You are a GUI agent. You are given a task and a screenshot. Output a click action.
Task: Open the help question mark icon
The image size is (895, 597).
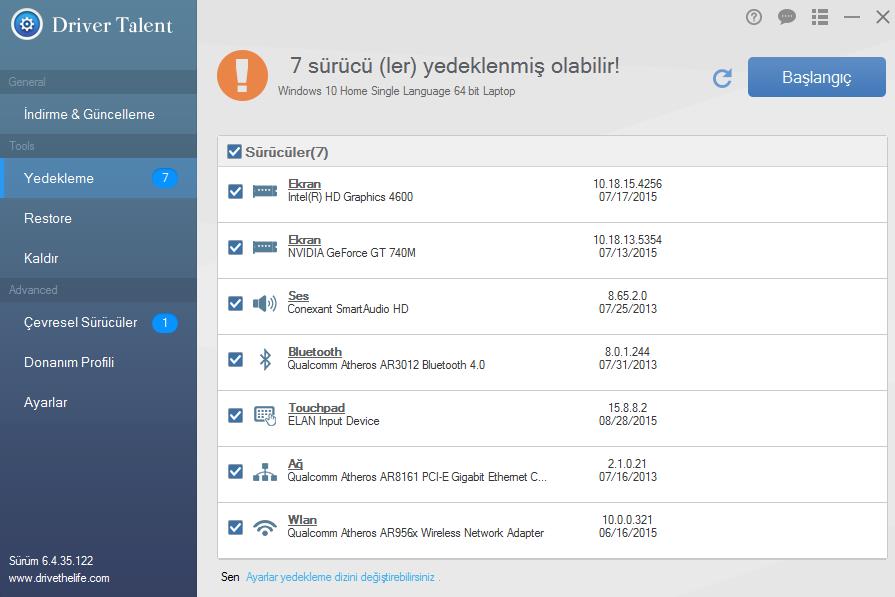tap(754, 17)
